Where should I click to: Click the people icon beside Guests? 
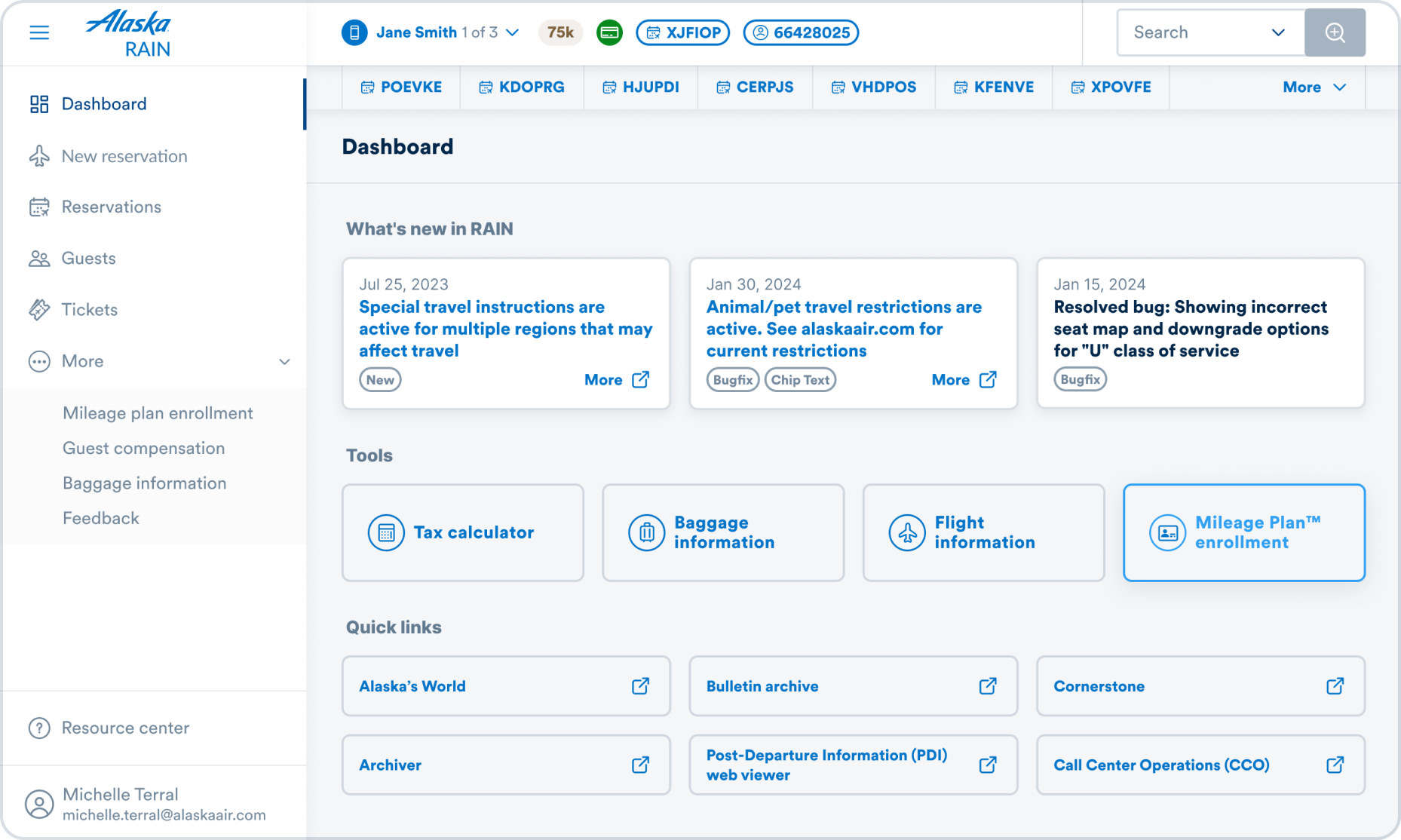point(39,259)
